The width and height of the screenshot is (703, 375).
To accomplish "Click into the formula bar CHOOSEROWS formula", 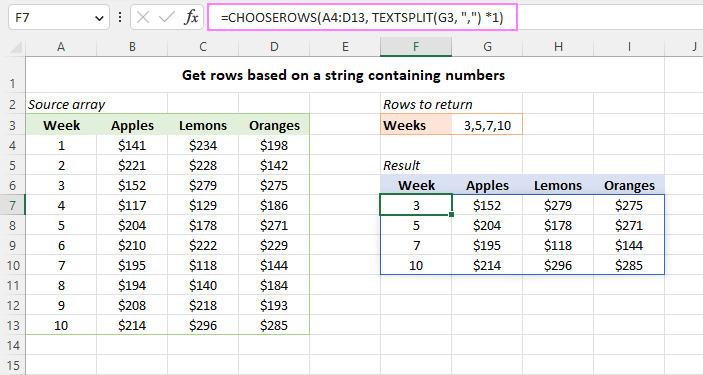I will coord(362,17).
